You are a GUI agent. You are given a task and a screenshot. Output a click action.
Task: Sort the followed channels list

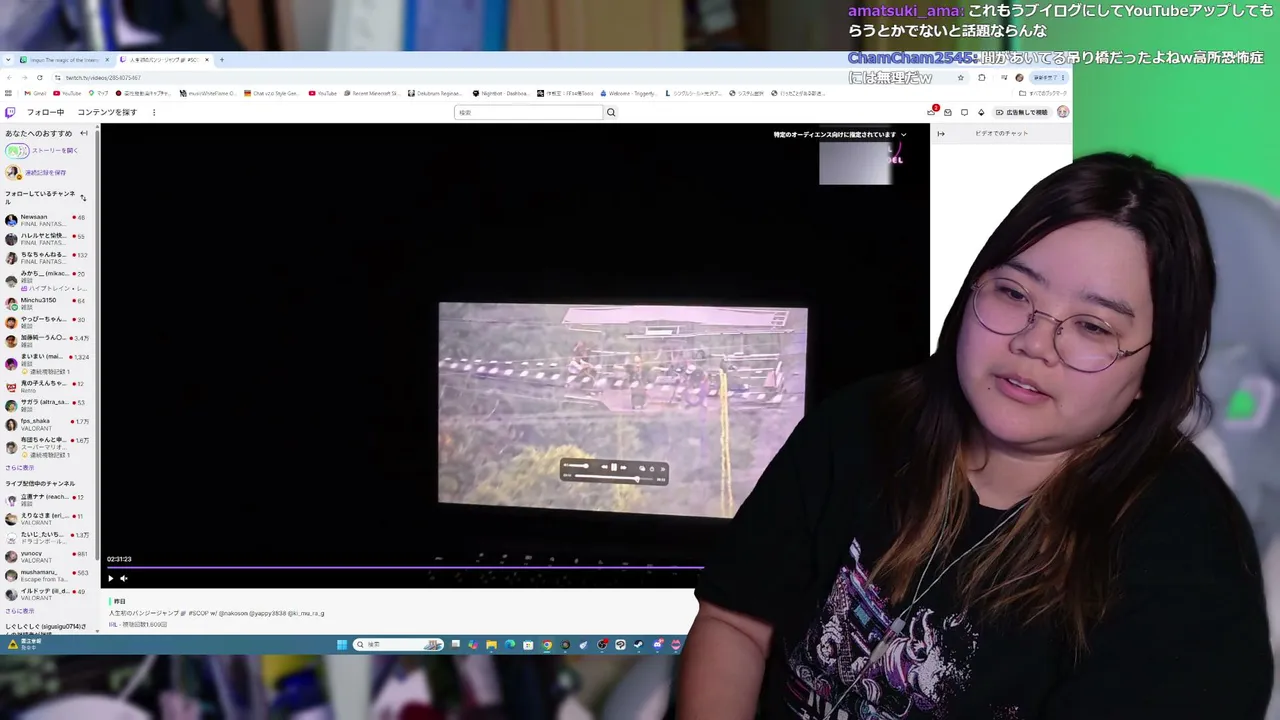pos(83,197)
